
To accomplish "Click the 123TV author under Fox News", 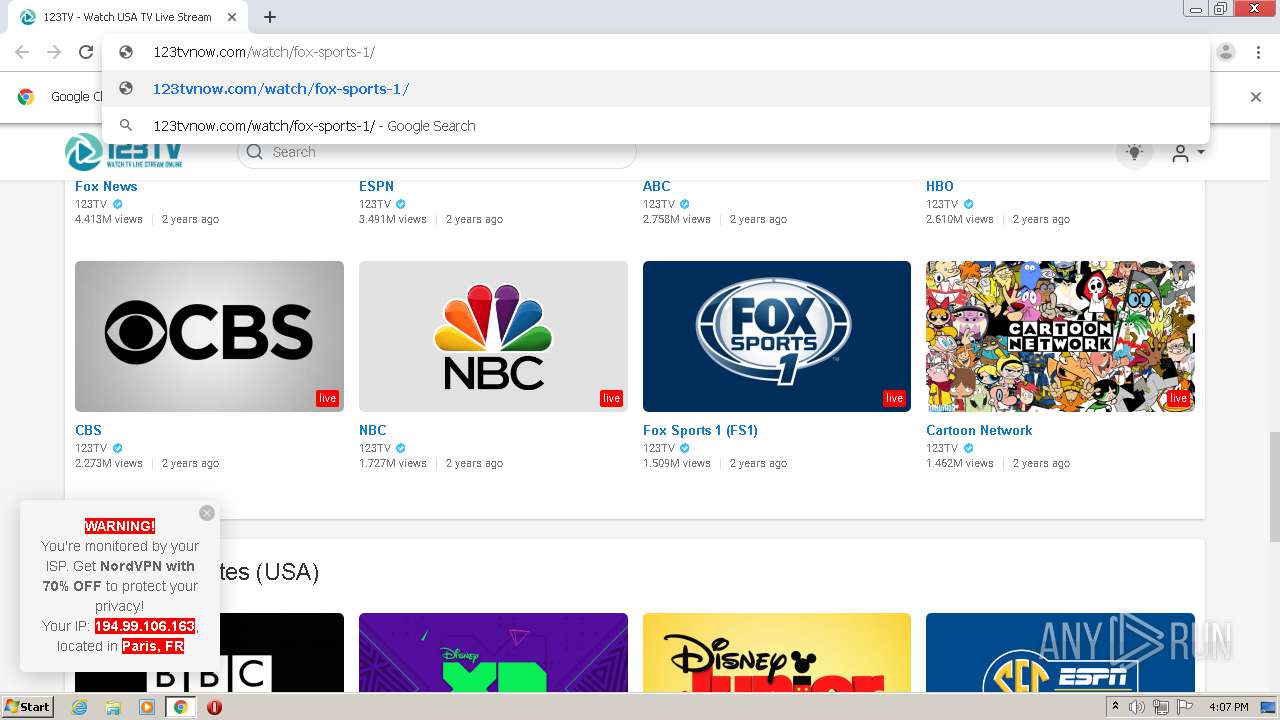I will pyautogui.click(x=91, y=204).
